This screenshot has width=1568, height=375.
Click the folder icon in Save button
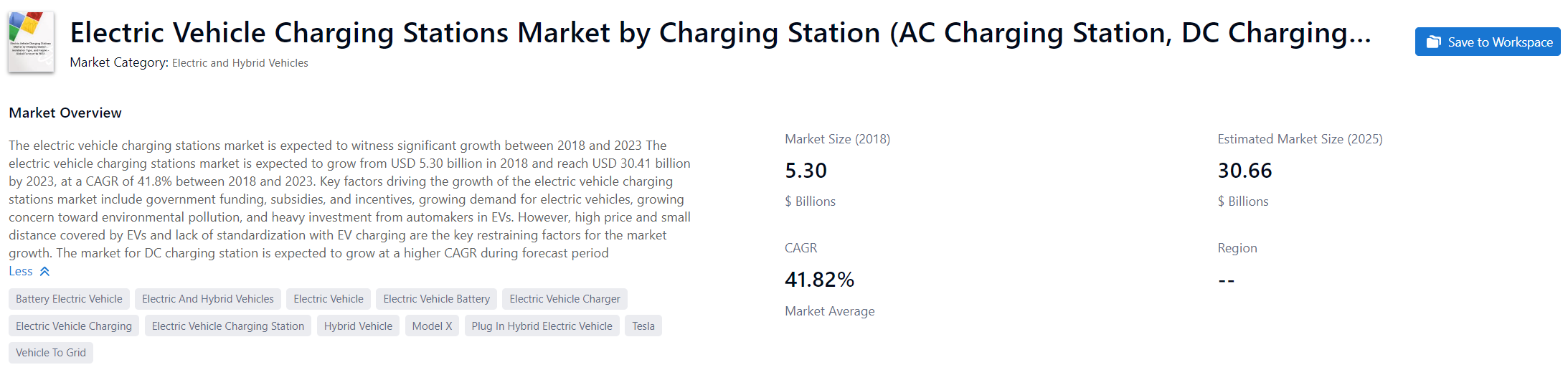(x=1433, y=42)
